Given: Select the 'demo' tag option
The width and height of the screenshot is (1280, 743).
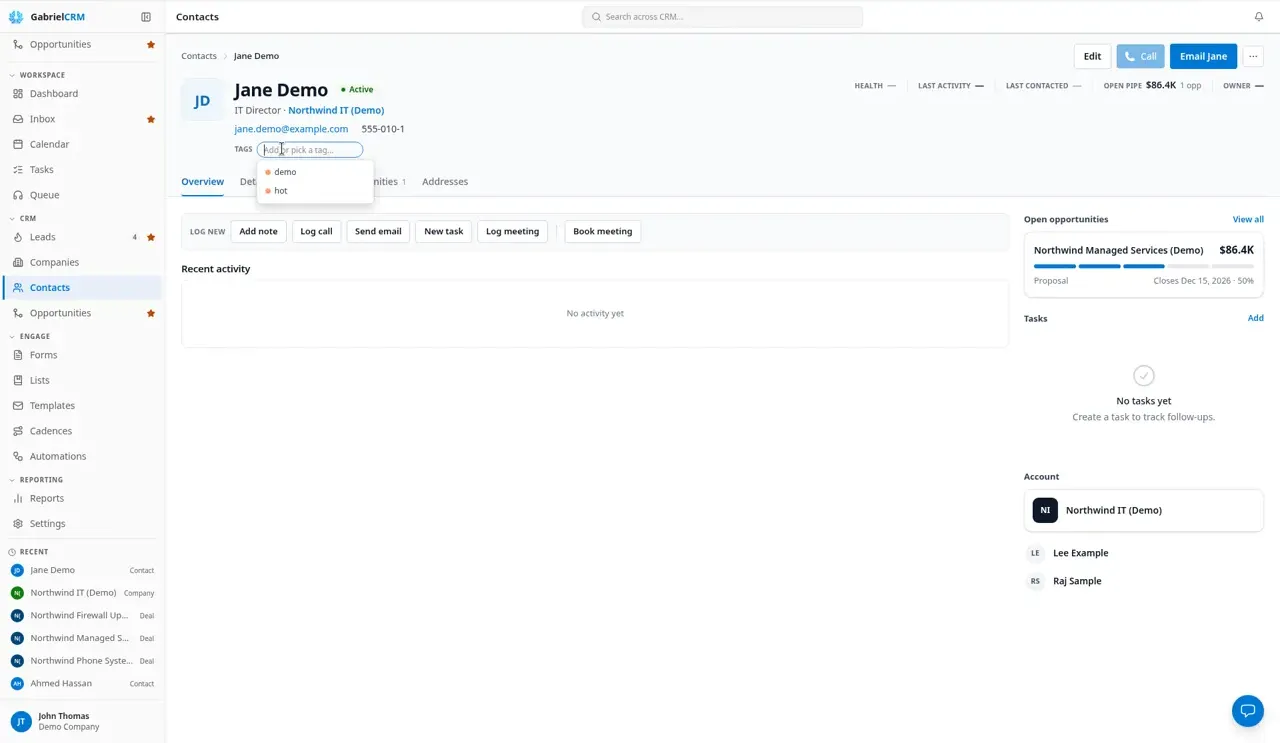Looking at the screenshot, I should pyautogui.click(x=315, y=172).
